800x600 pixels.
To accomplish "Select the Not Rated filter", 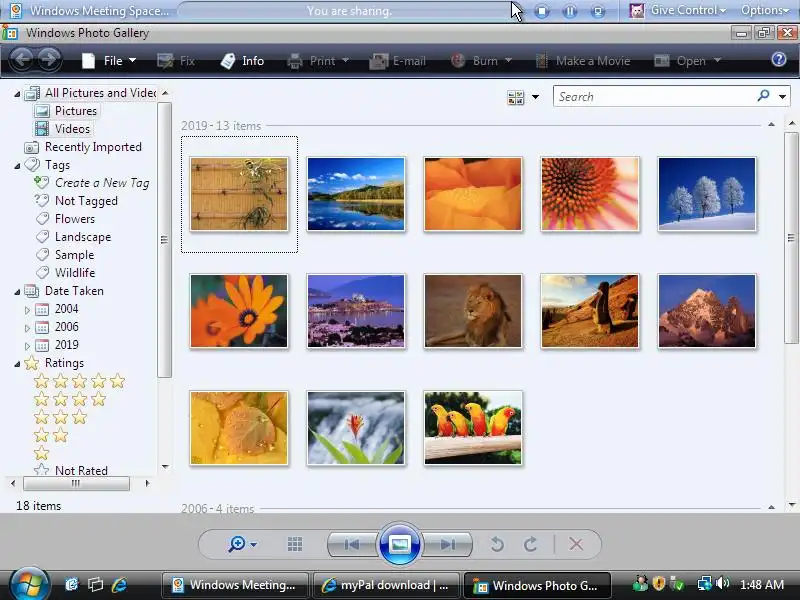I will pos(71,470).
